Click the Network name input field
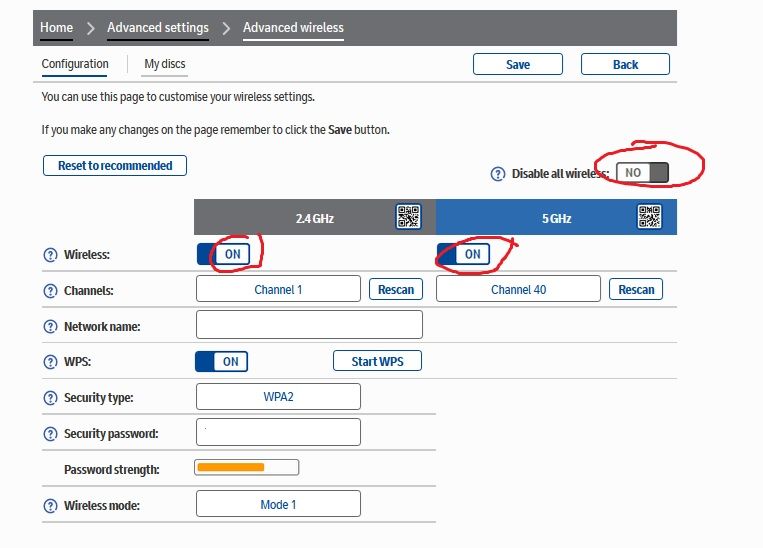This screenshot has width=763, height=548. pos(309,325)
